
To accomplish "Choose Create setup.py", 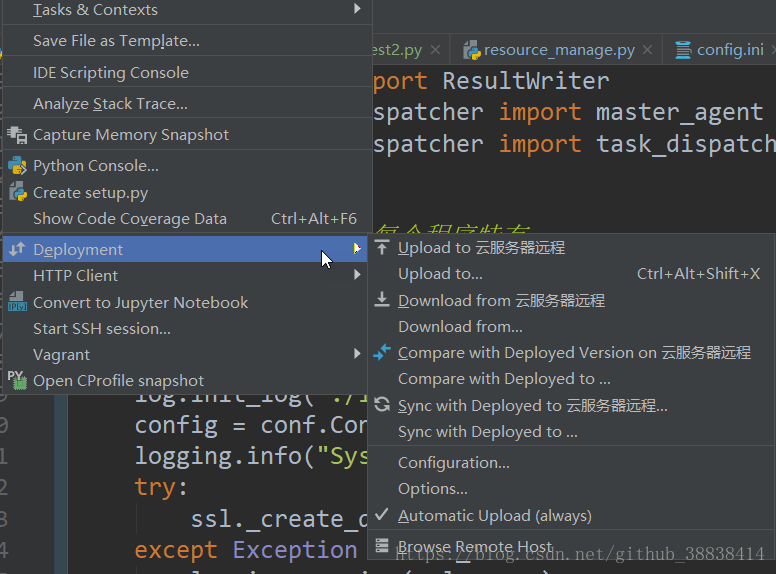I will click(188, 192).
